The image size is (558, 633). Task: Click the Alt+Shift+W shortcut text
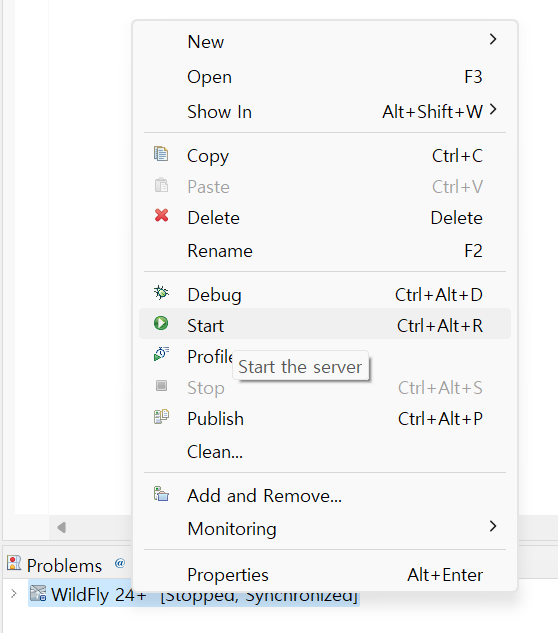coord(432,112)
